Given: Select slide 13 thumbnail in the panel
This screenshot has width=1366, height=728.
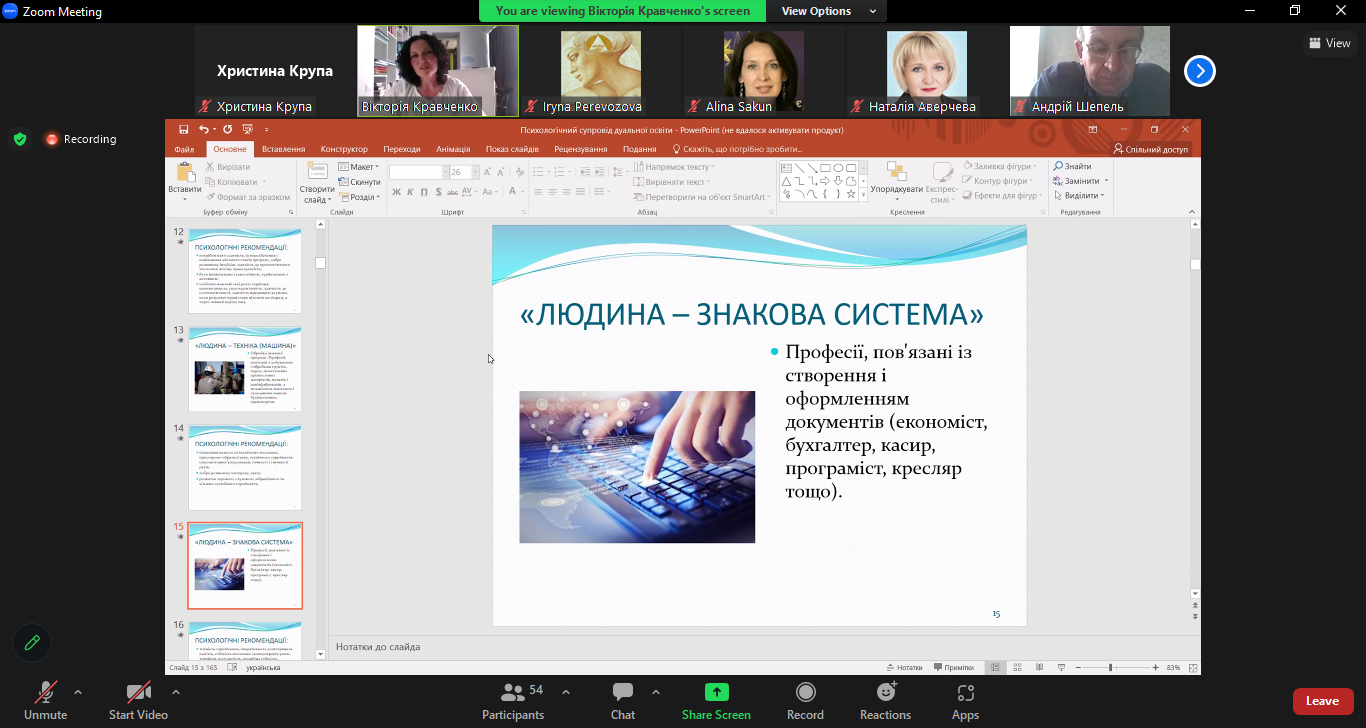Looking at the screenshot, I should [x=245, y=368].
